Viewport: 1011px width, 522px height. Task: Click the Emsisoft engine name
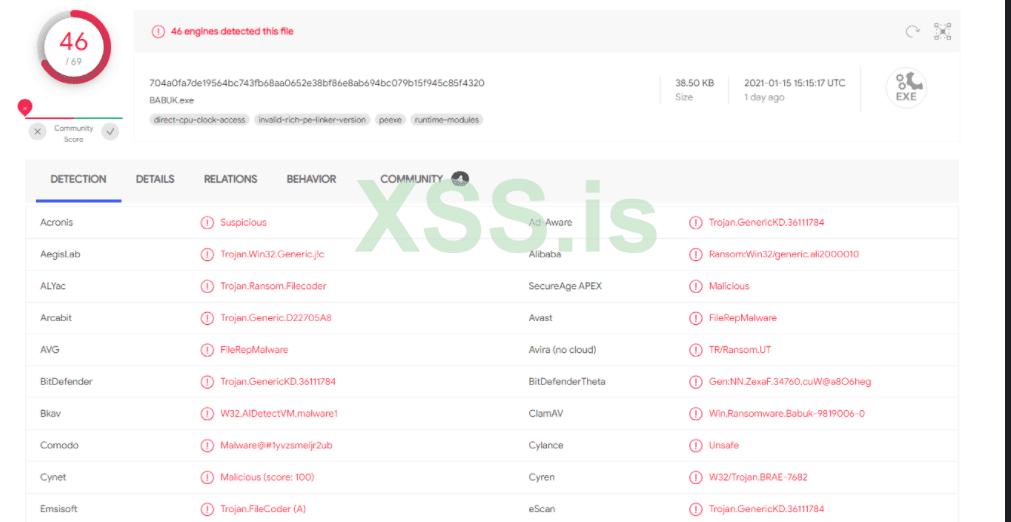pyautogui.click(x=59, y=509)
